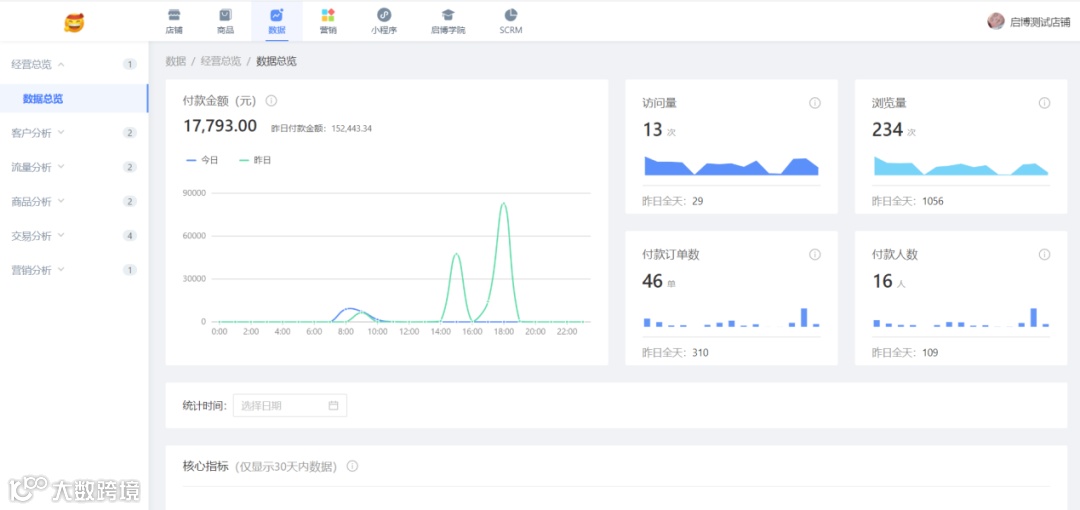The width and height of the screenshot is (1080, 510).
Task: Toggle 今日 legend series in chart
Action: pyautogui.click(x=202, y=160)
